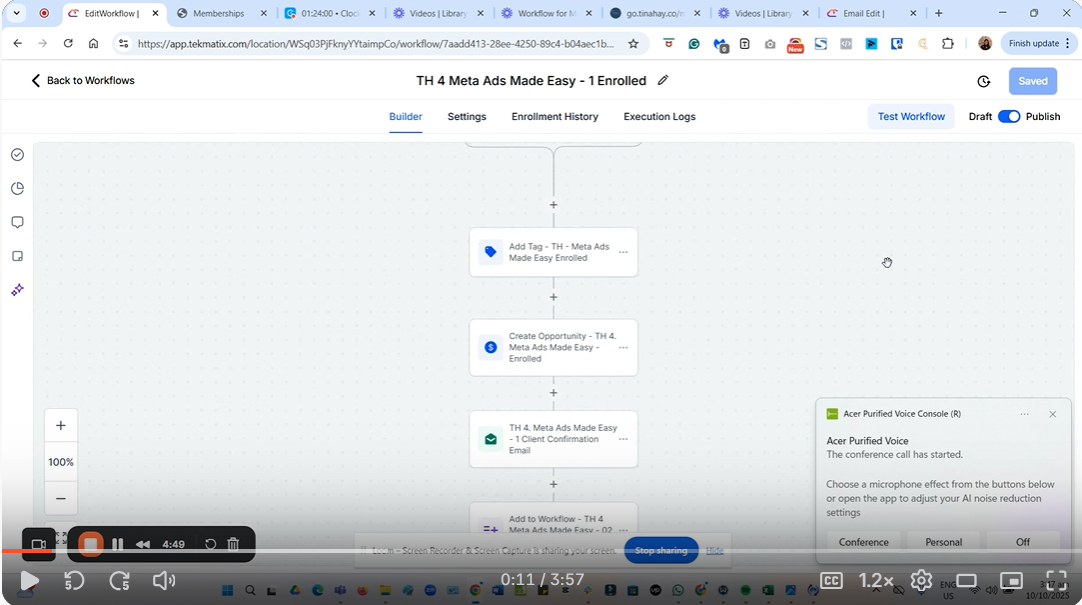
Task: Open Add Tag step three-dot menu
Action: coord(623,252)
